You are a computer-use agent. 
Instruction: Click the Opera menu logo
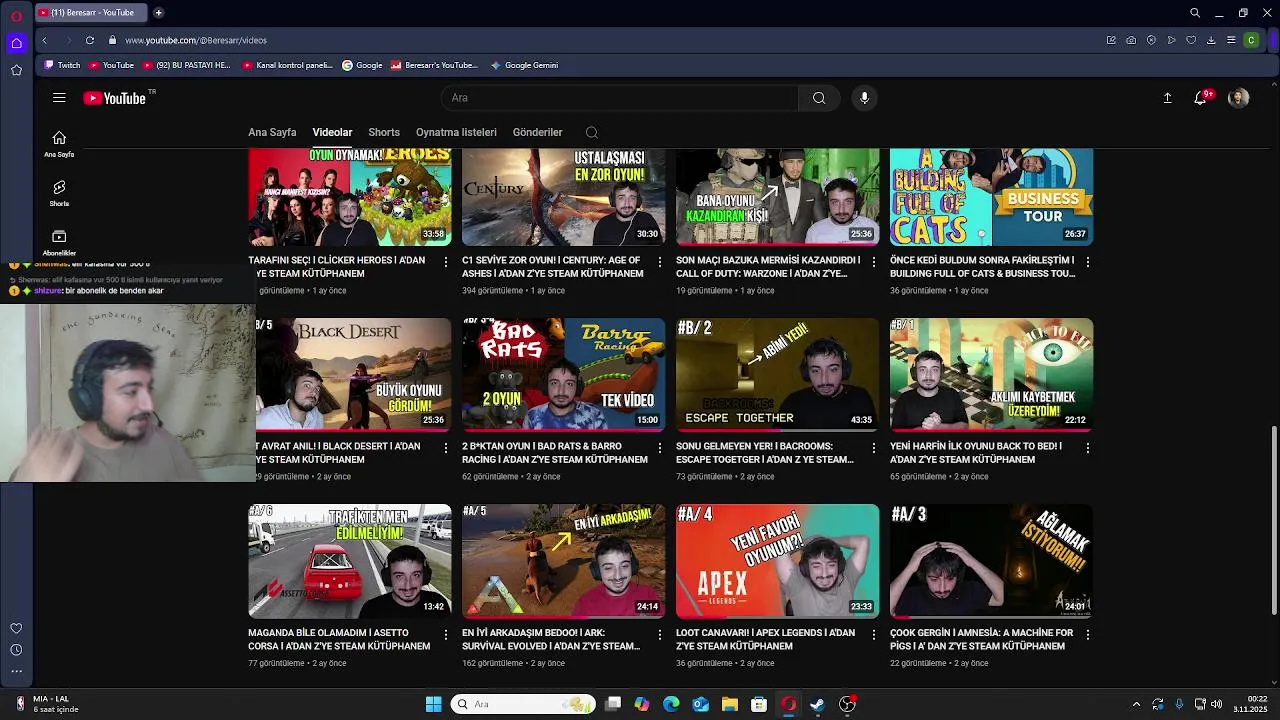17,14
